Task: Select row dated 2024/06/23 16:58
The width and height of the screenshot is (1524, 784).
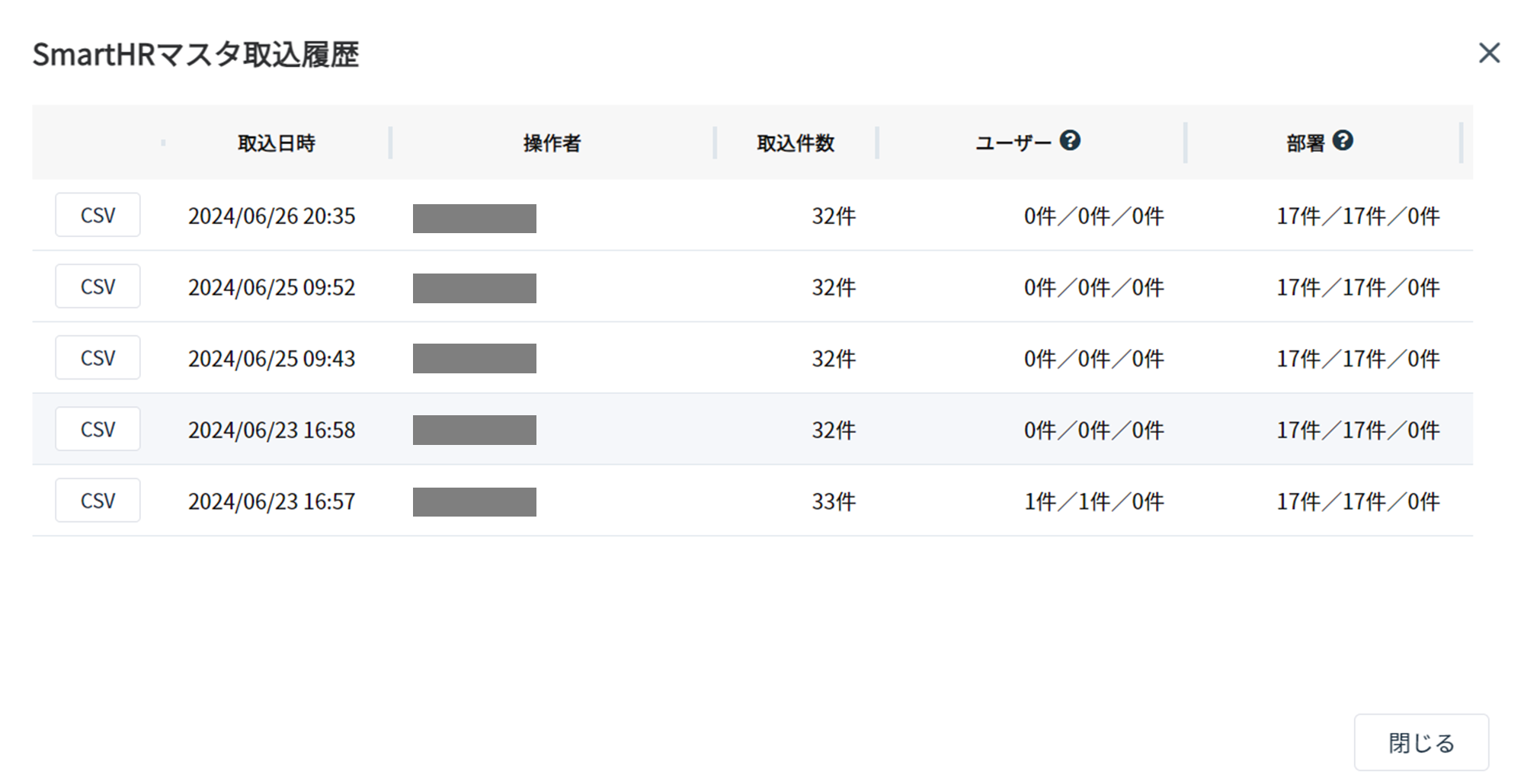Action: [752, 429]
